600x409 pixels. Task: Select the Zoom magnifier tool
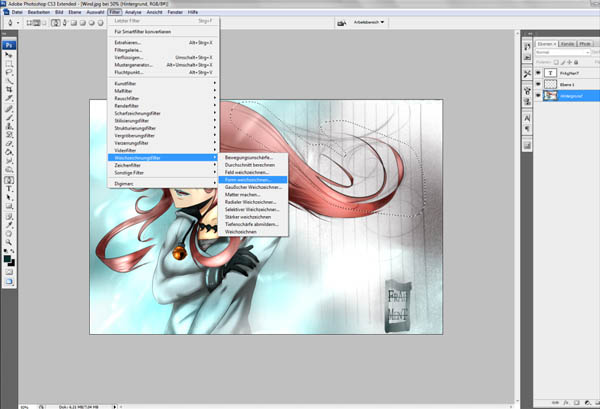[9, 242]
